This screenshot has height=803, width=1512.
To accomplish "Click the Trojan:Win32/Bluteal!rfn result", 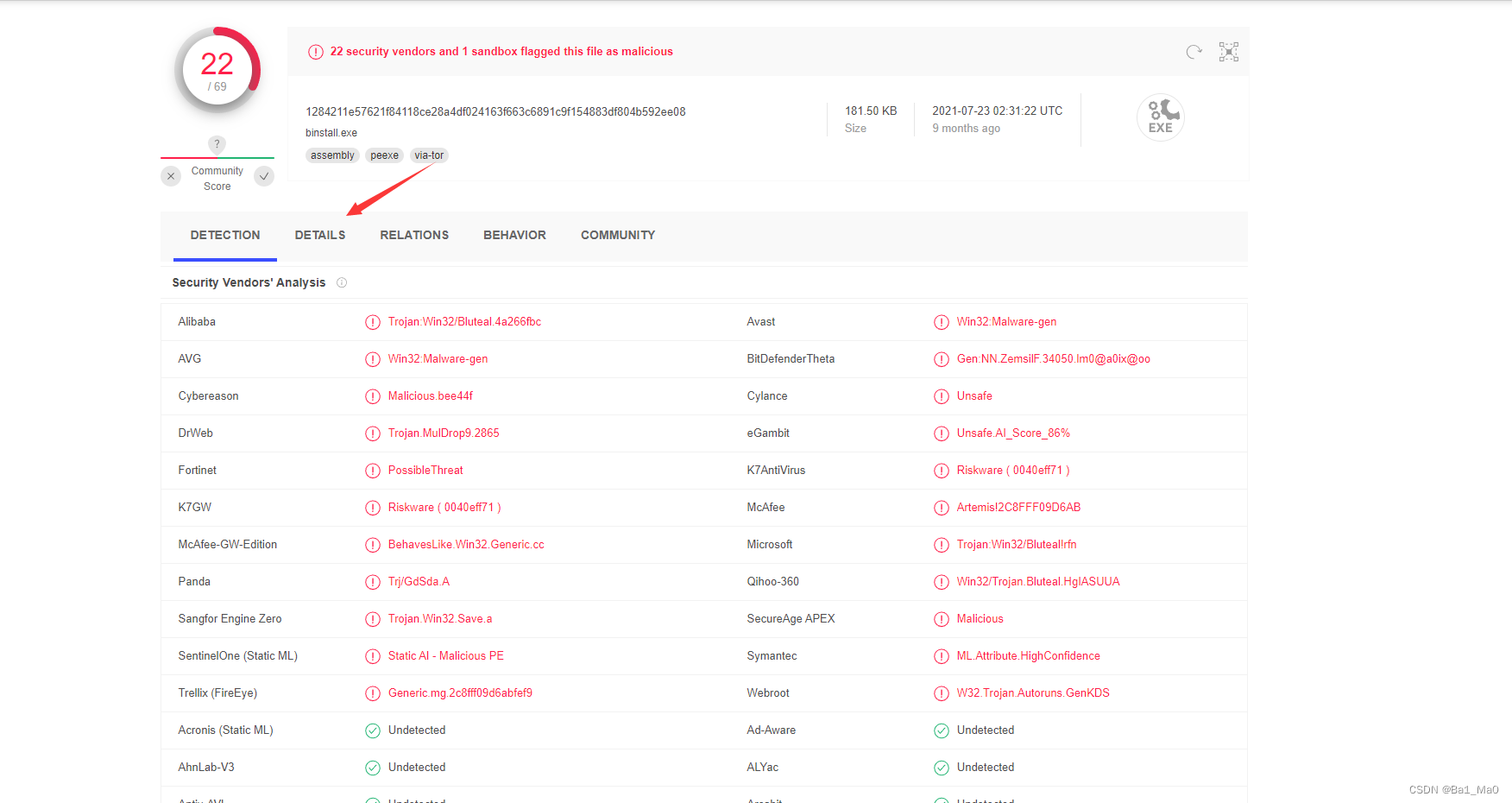I will pos(1017,544).
